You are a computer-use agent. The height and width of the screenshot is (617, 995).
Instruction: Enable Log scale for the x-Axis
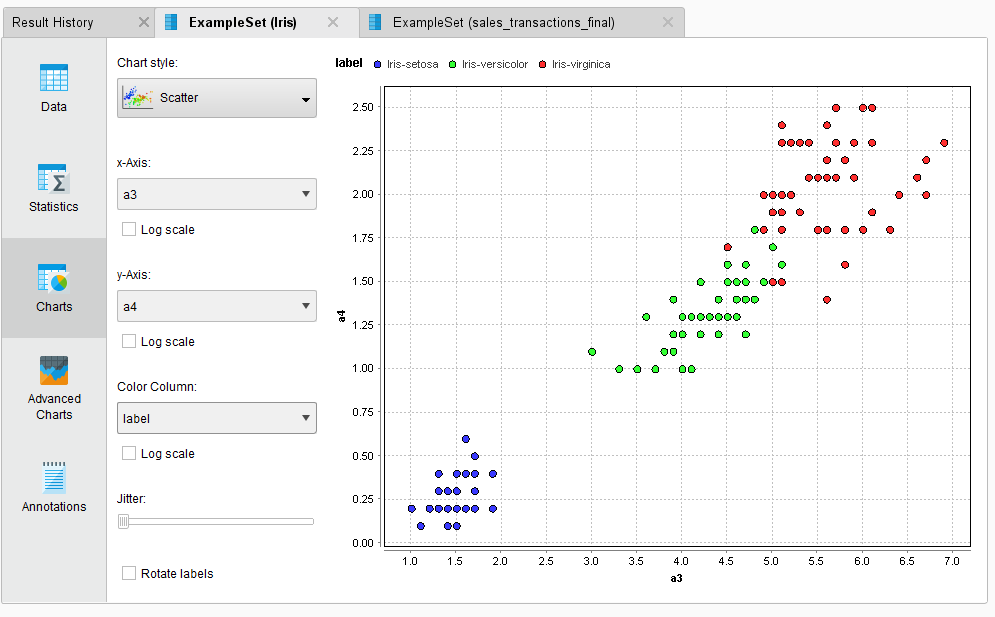click(127, 229)
